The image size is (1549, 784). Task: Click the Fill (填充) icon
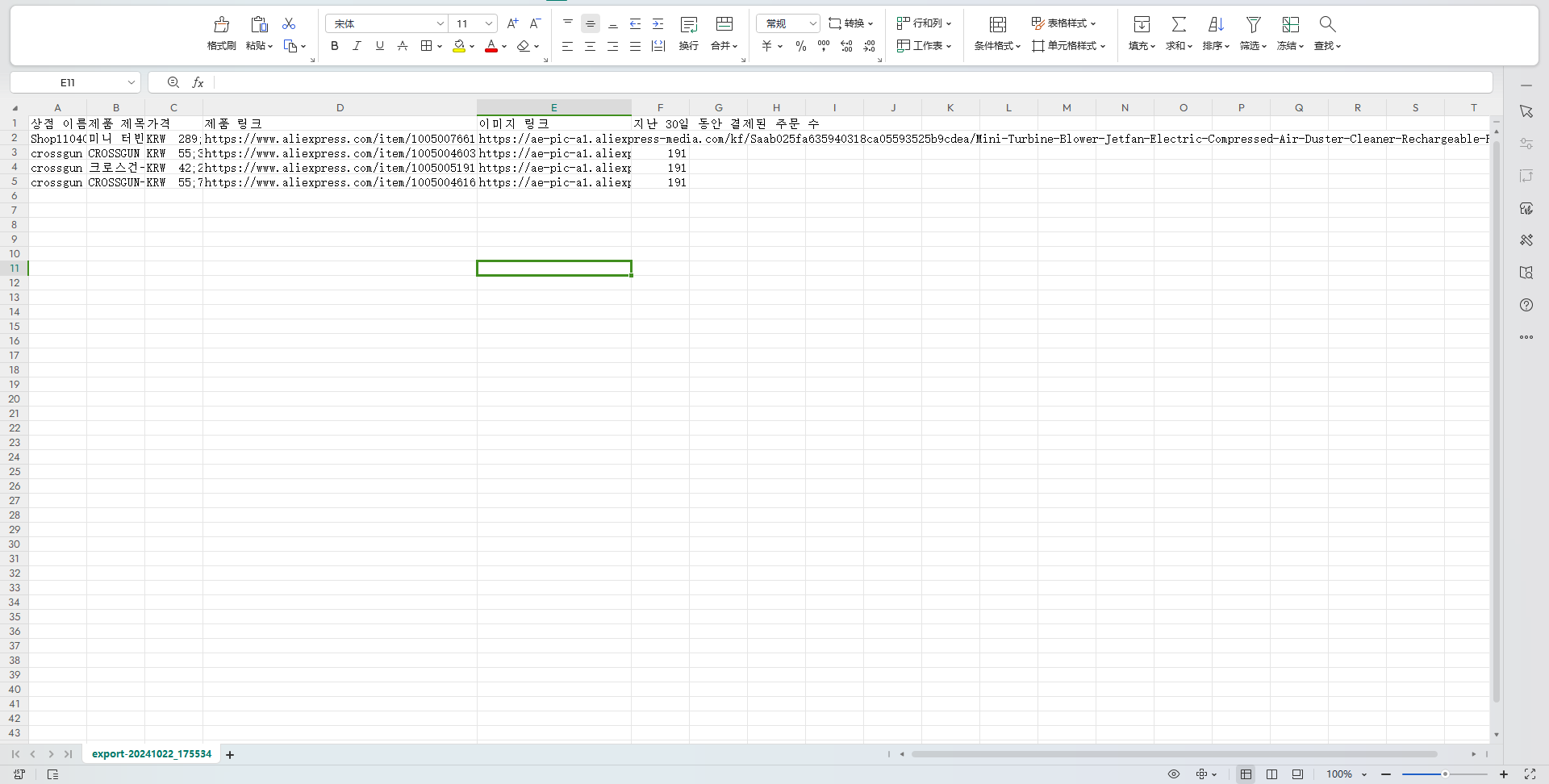click(1142, 24)
